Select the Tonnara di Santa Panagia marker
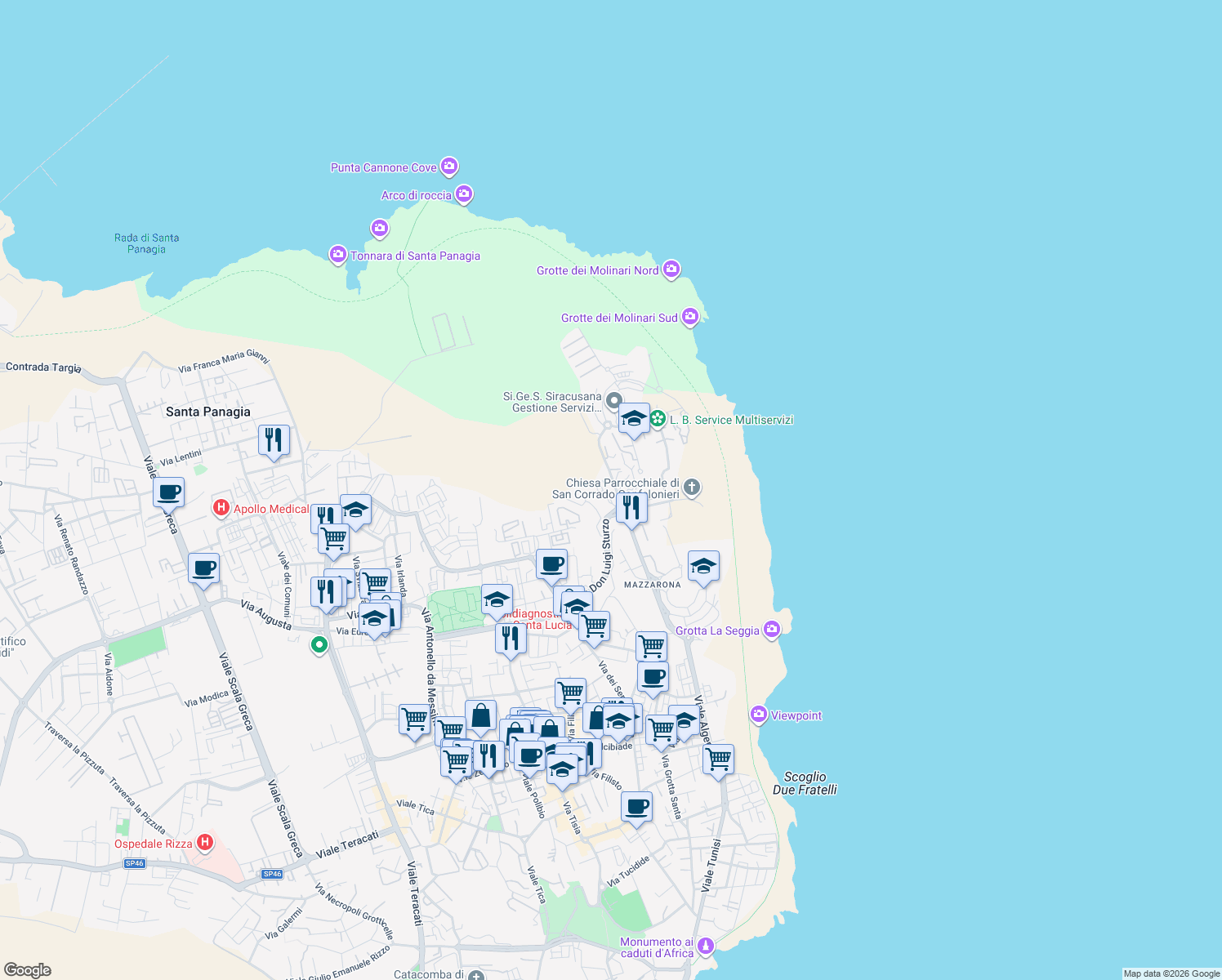The width and height of the screenshot is (1222, 980). pyautogui.click(x=337, y=254)
